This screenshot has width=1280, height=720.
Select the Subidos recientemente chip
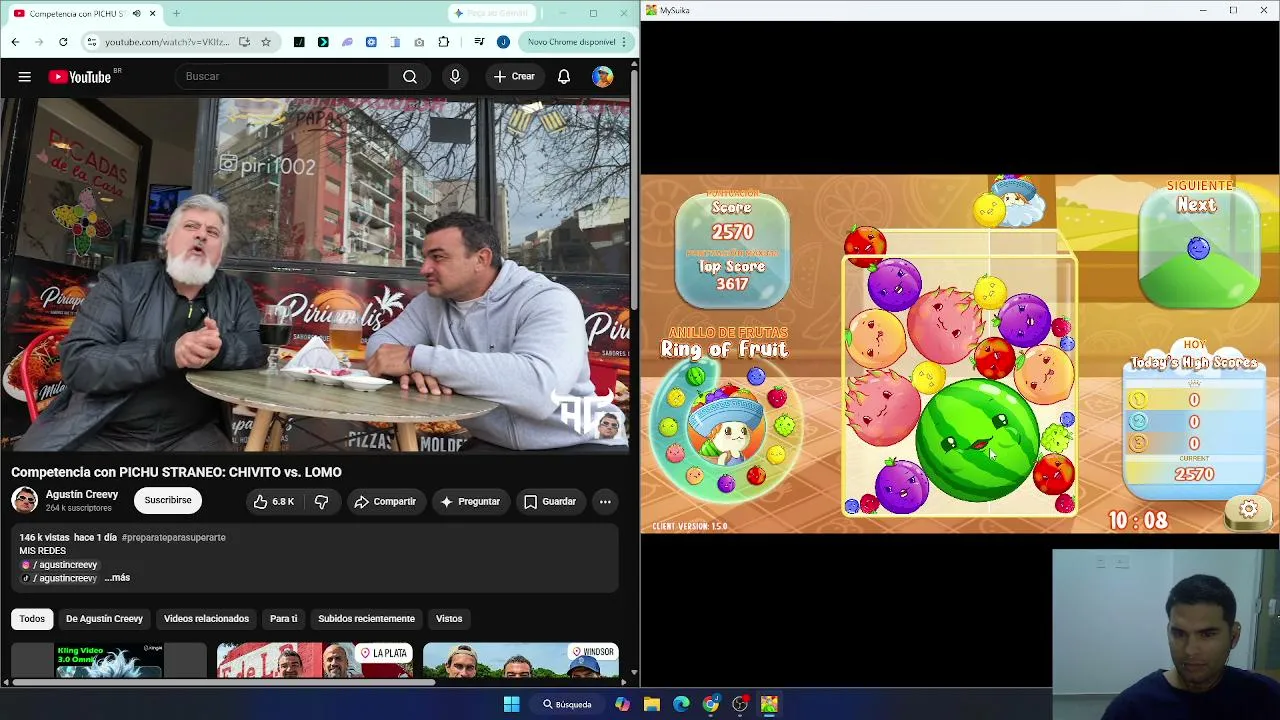[366, 619]
